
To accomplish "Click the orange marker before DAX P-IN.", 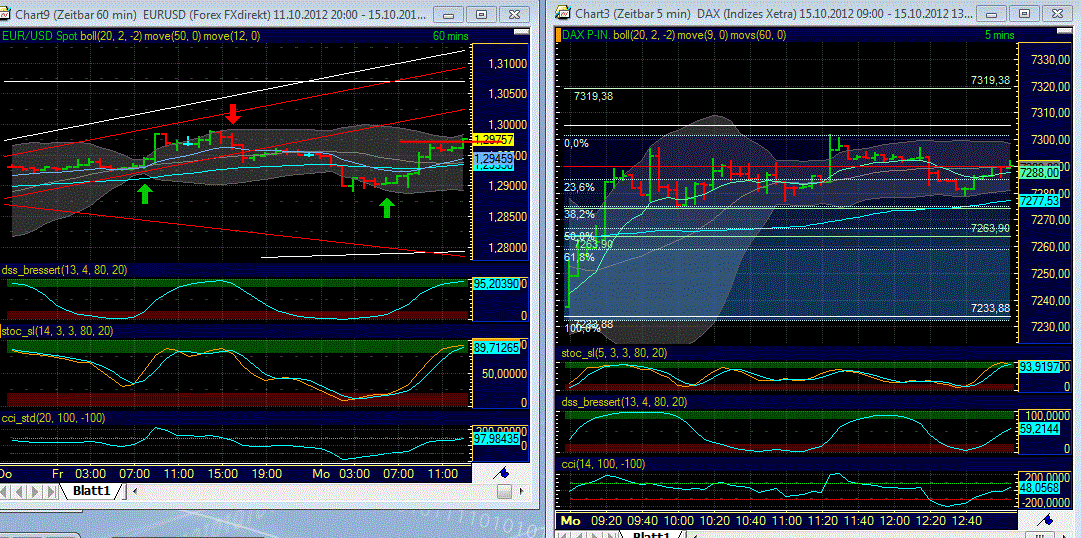I will click(559, 34).
